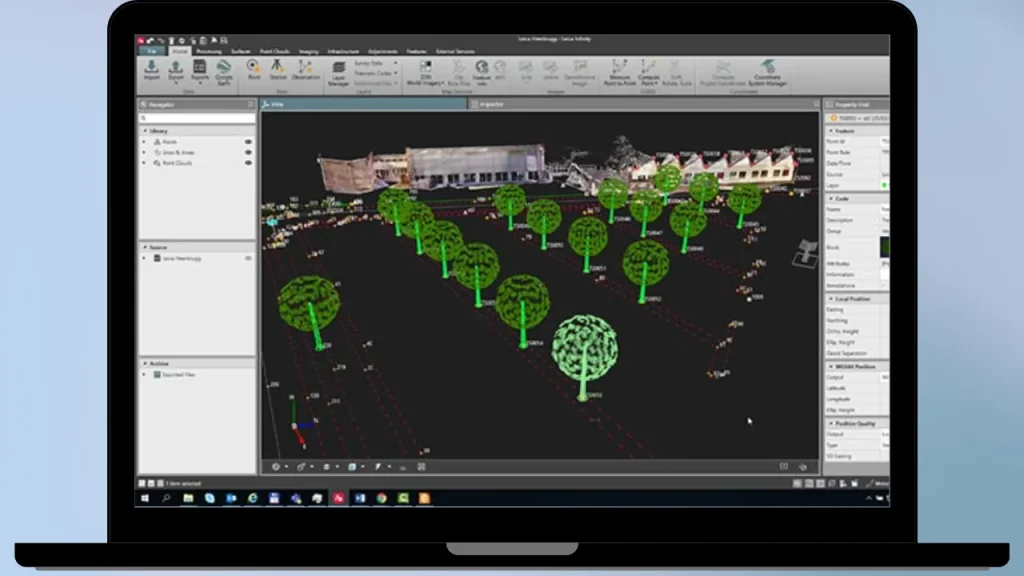
Task: Collapse the Source section
Action: pos(145,248)
